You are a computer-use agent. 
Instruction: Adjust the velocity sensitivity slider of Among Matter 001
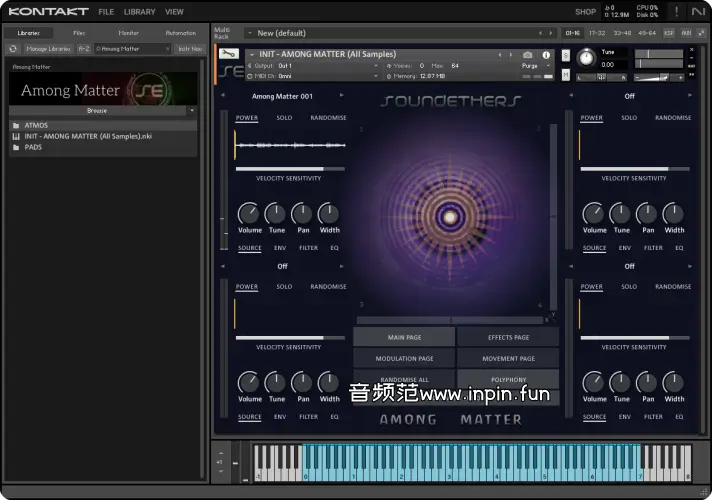click(290, 169)
